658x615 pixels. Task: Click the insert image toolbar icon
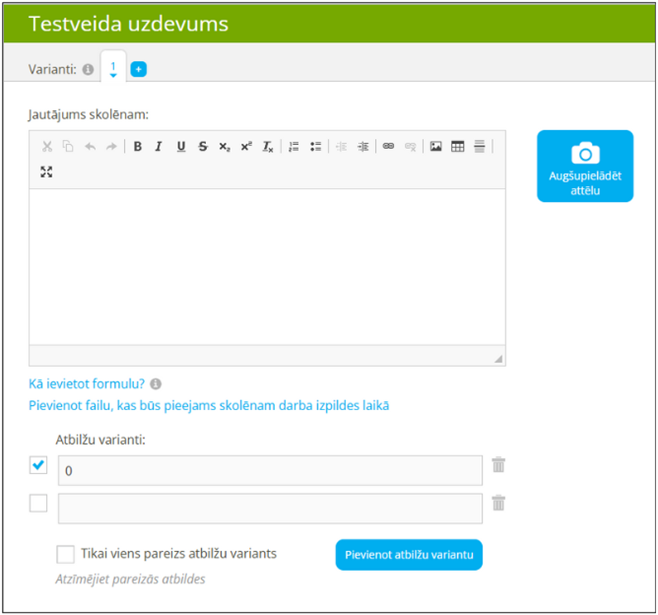(436, 147)
